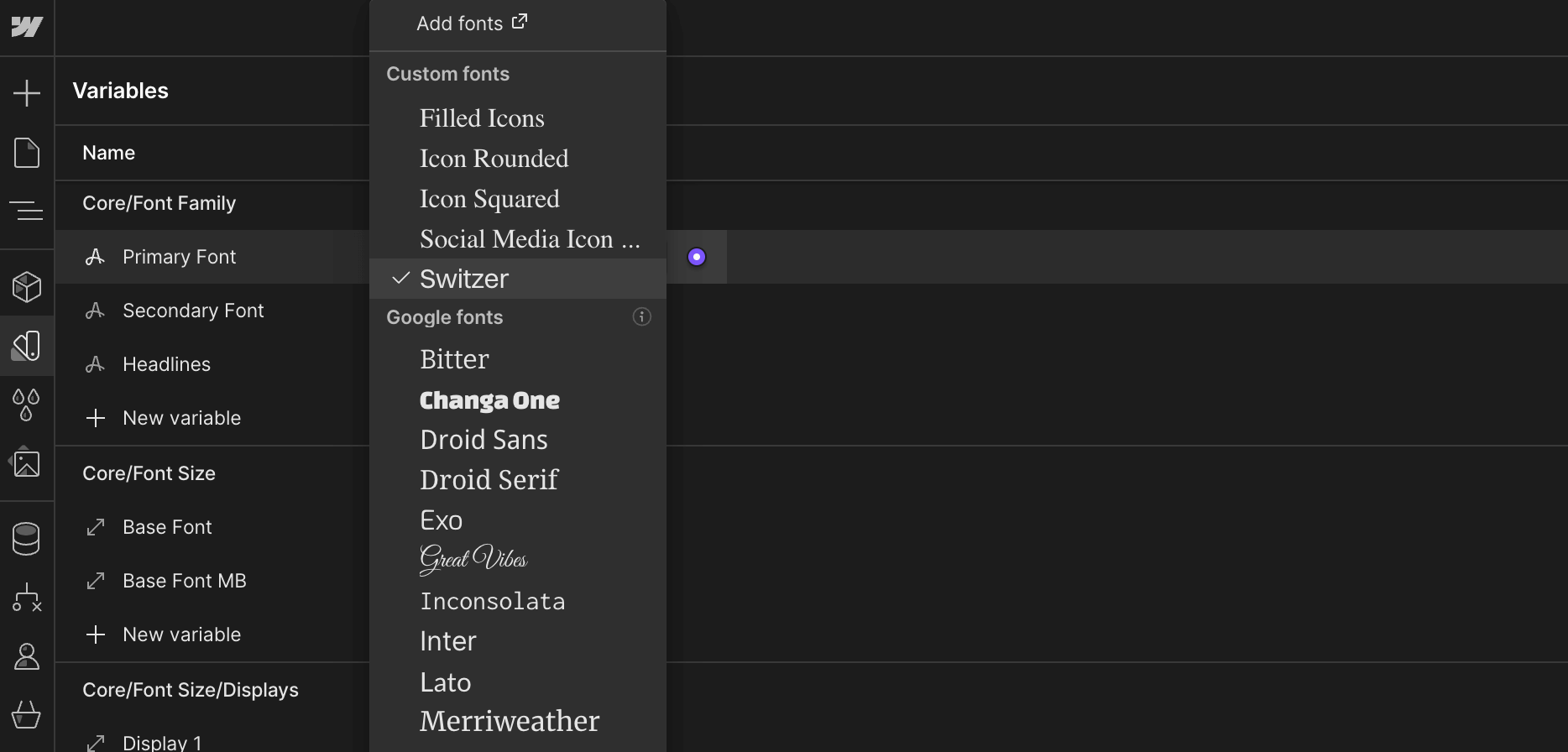Open the Navigator panel icon
This screenshot has width=1568, height=752.
27,210
